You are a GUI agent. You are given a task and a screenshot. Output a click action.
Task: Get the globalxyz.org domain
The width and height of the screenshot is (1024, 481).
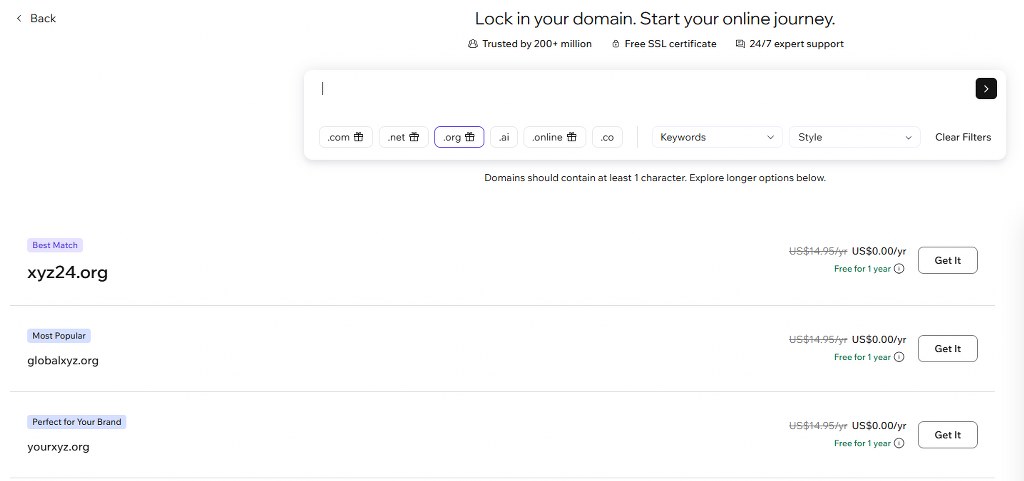(x=948, y=349)
